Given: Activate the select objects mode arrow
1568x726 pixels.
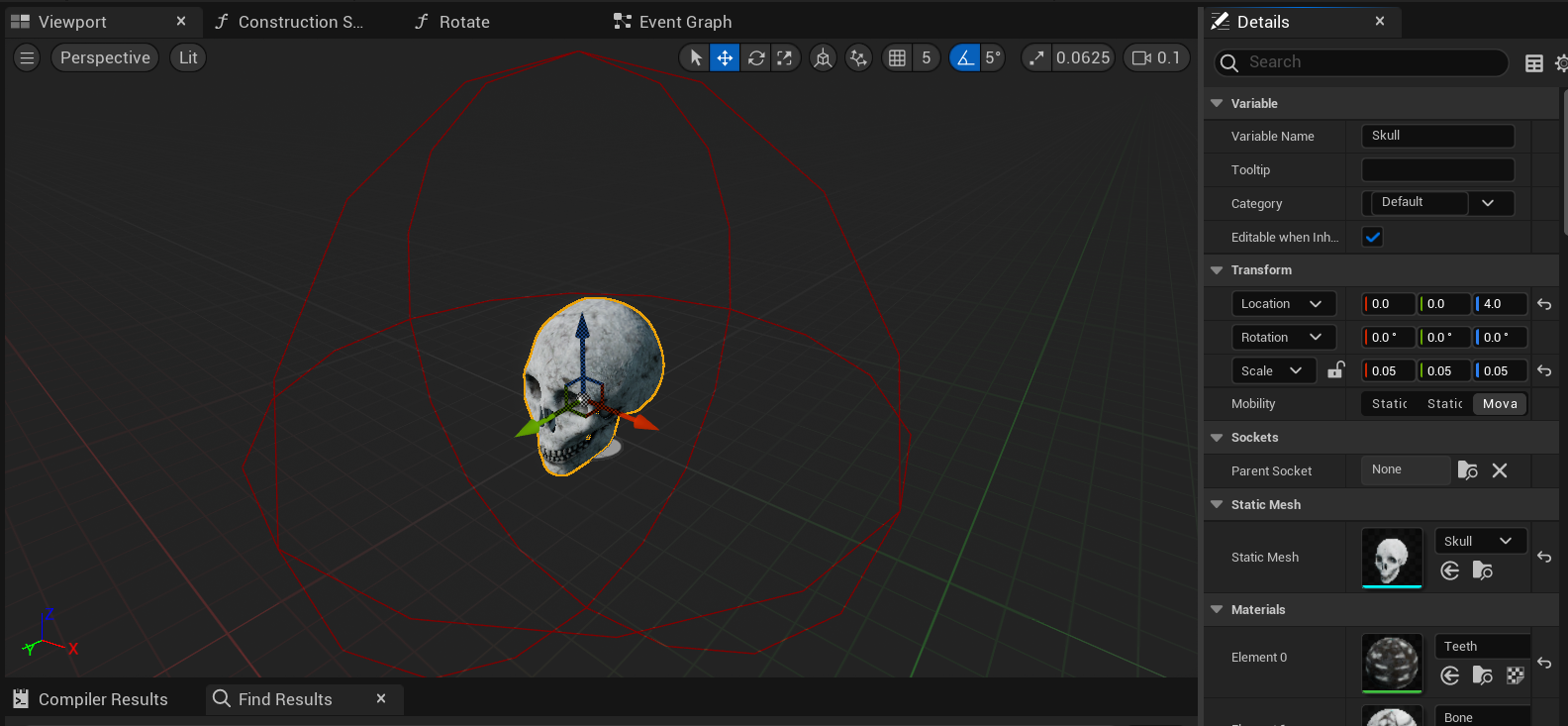Looking at the screenshot, I should (696, 58).
